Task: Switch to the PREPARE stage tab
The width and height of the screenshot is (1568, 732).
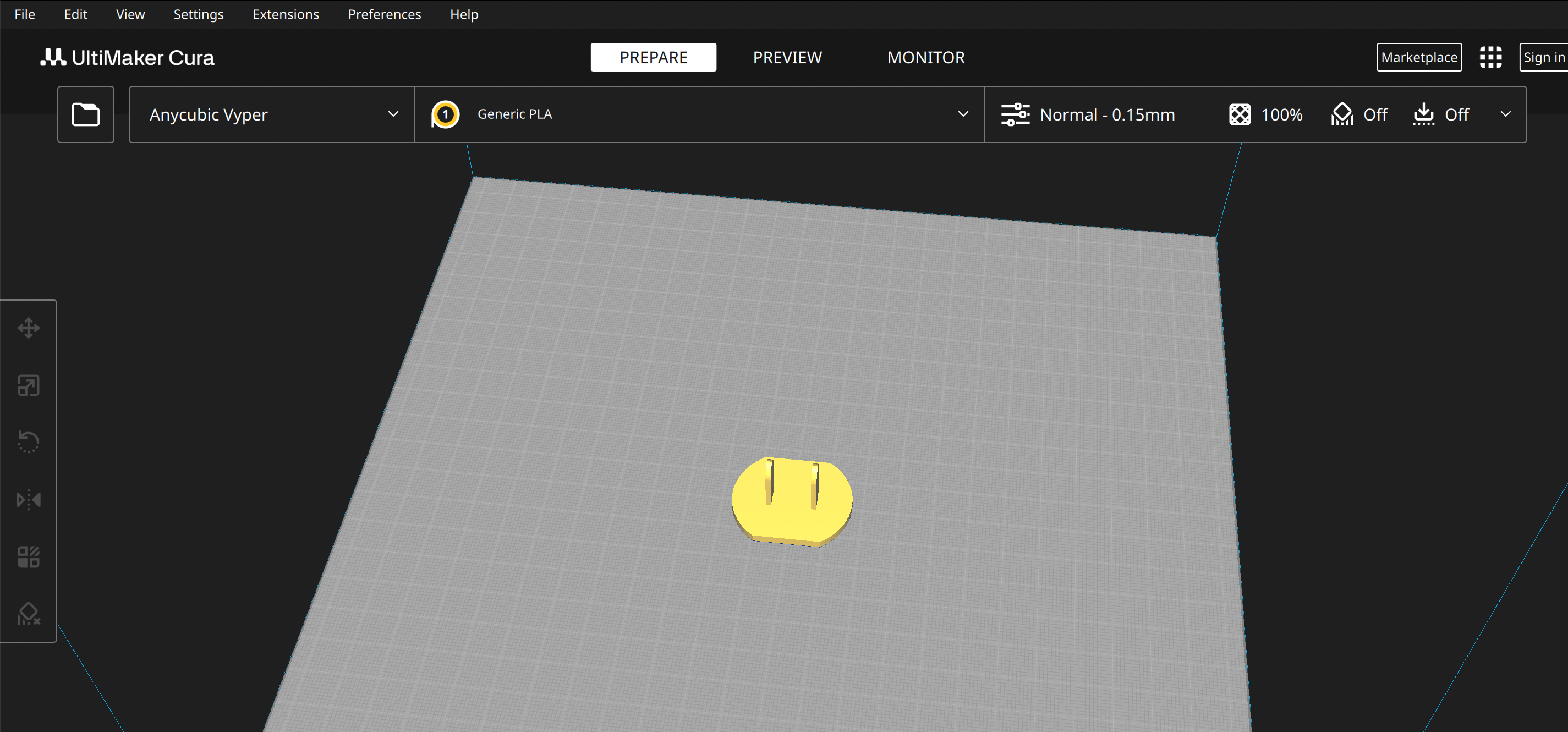Action: [x=653, y=57]
